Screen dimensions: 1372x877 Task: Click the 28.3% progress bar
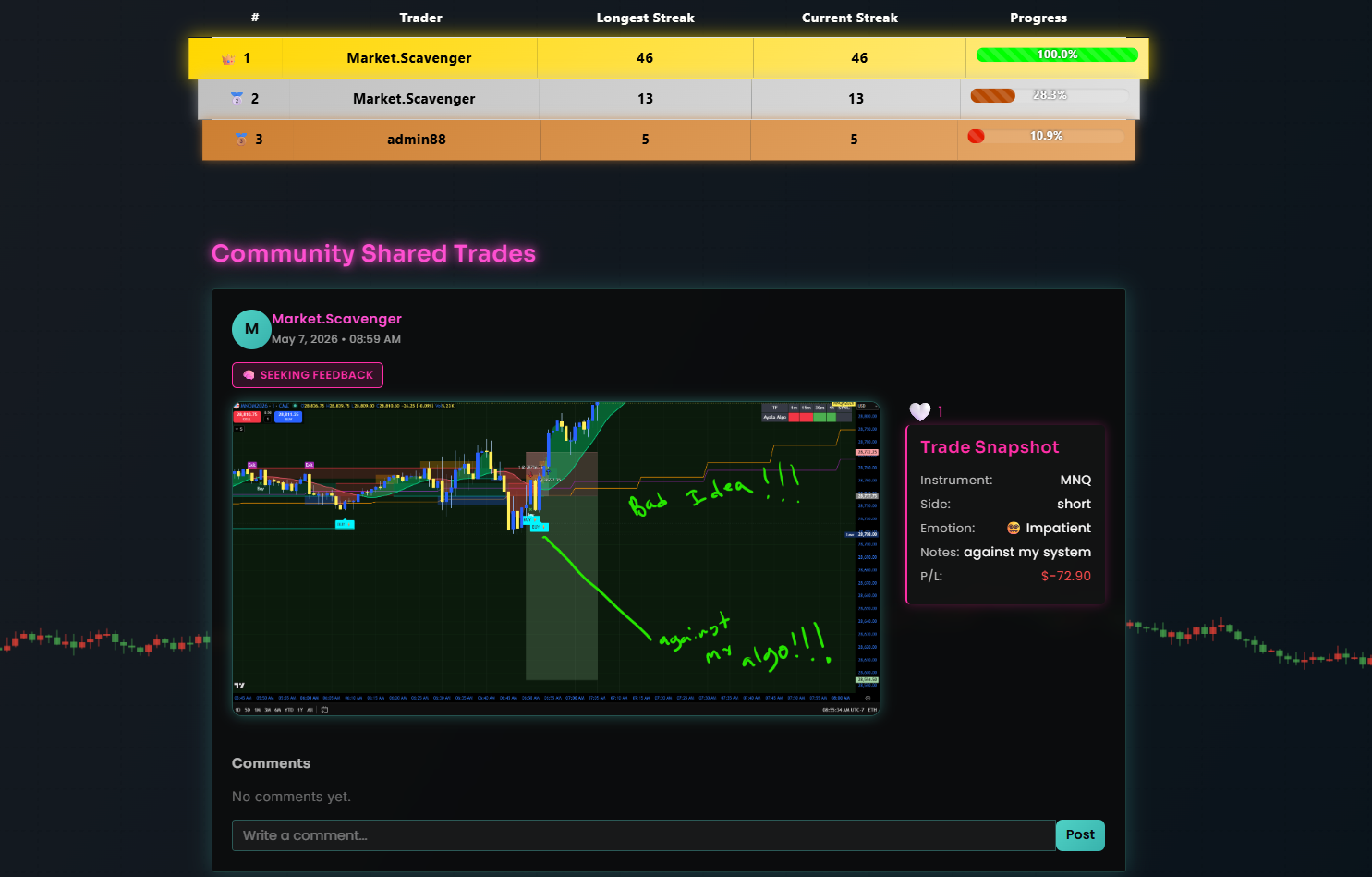[1049, 95]
